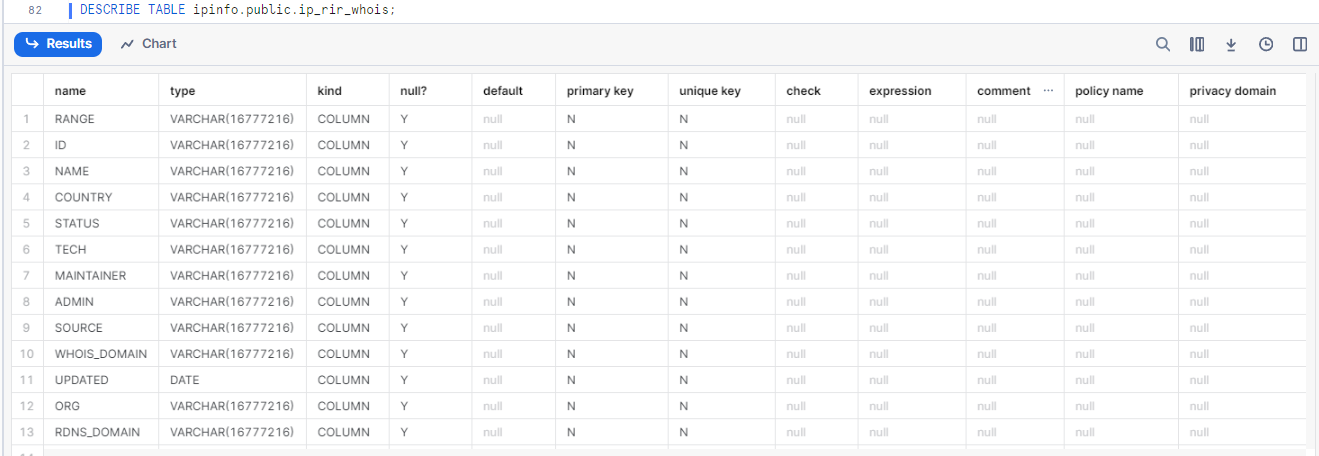
Task: Select the RDNS_DOMAIN cell
Action: (101, 432)
